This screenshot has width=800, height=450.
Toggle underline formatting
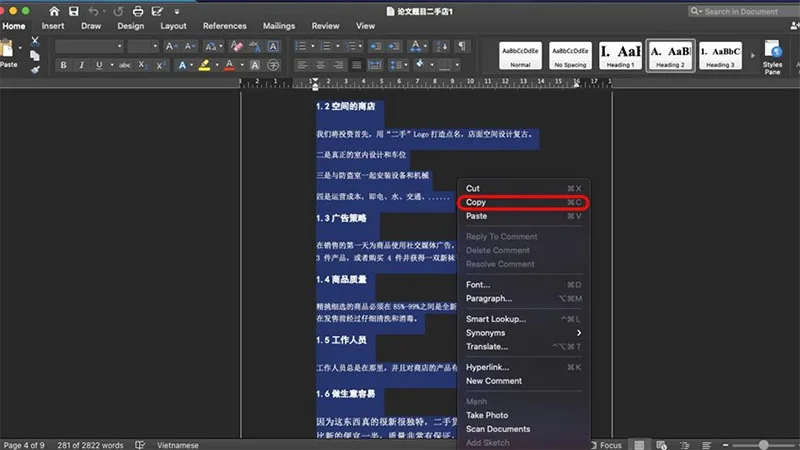(99, 65)
